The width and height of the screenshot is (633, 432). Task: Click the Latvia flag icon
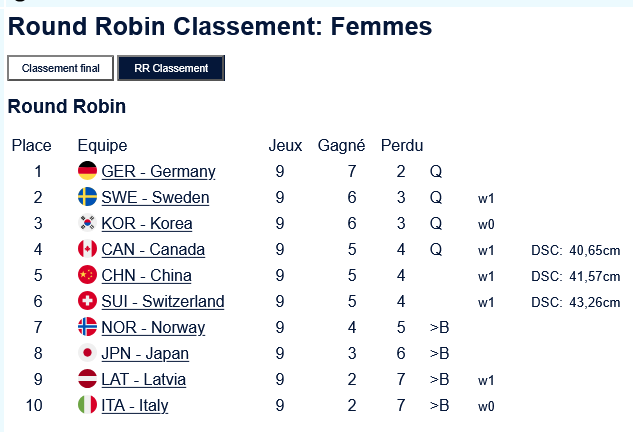pos(87,379)
